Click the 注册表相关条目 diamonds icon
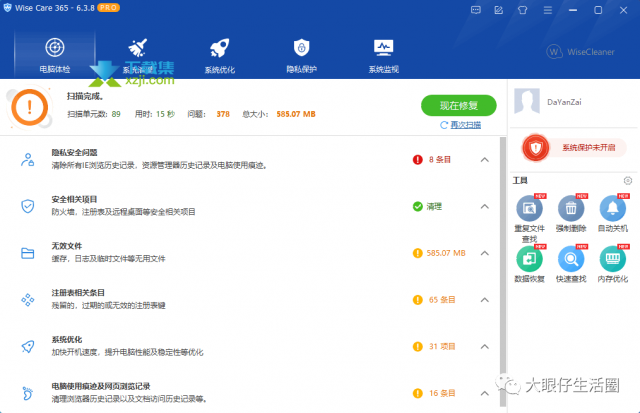Screen dimensions: 640x413 27,300
